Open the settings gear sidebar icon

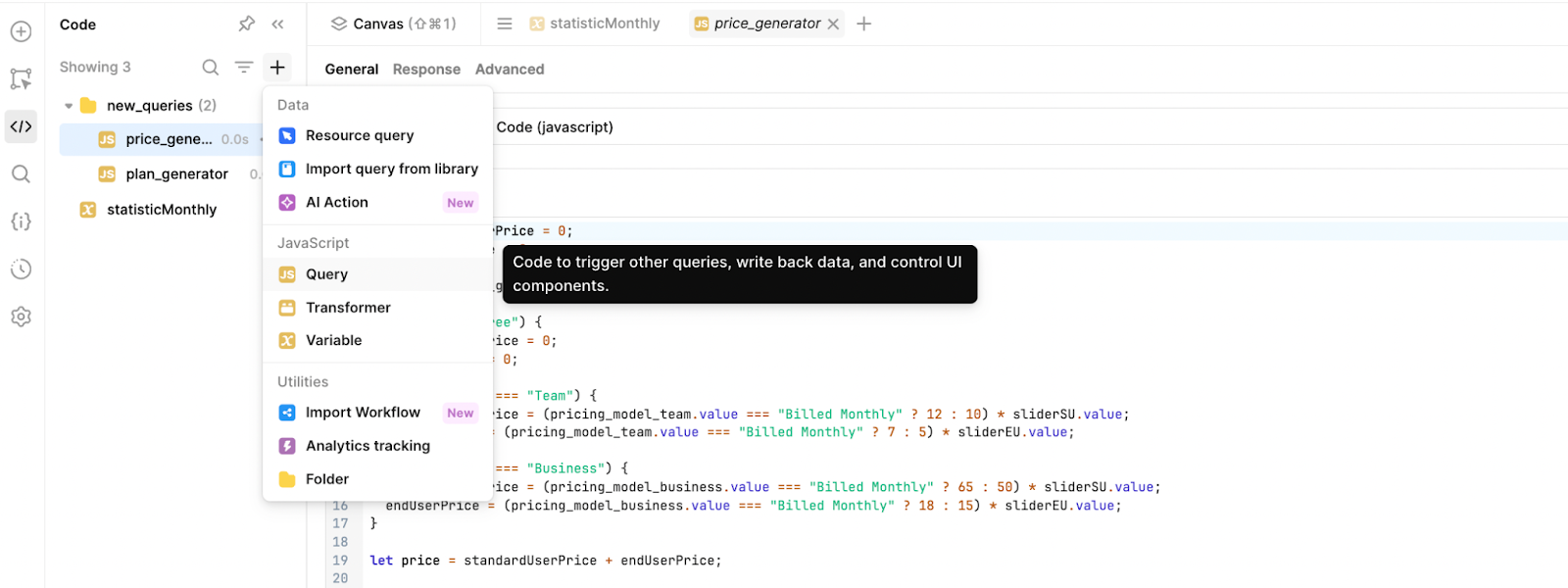tap(21, 317)
